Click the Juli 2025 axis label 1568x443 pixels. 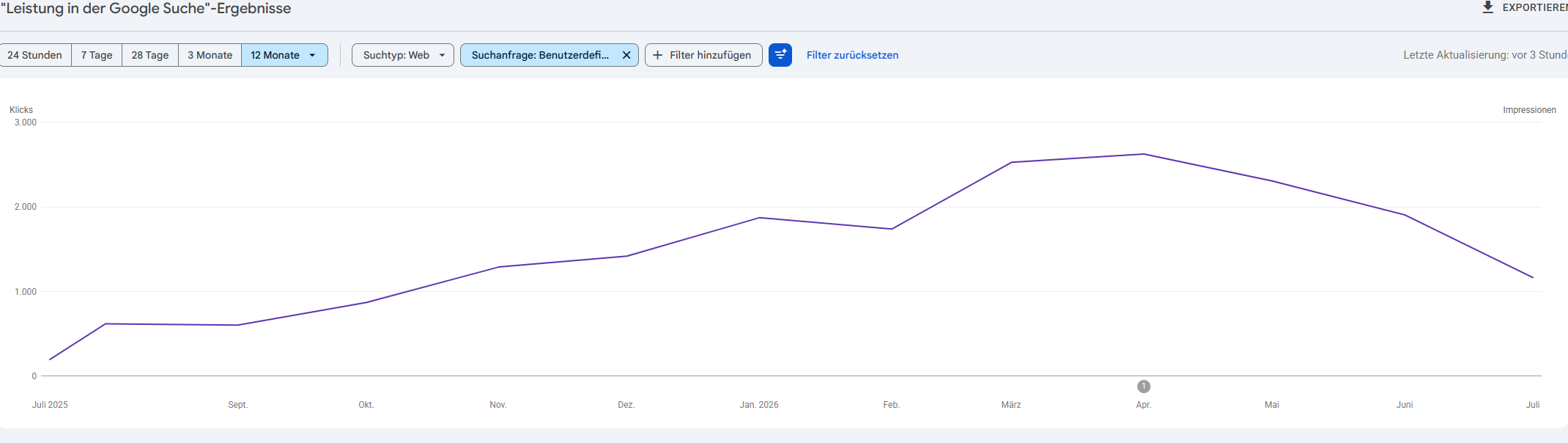click(x=50, y=405)
